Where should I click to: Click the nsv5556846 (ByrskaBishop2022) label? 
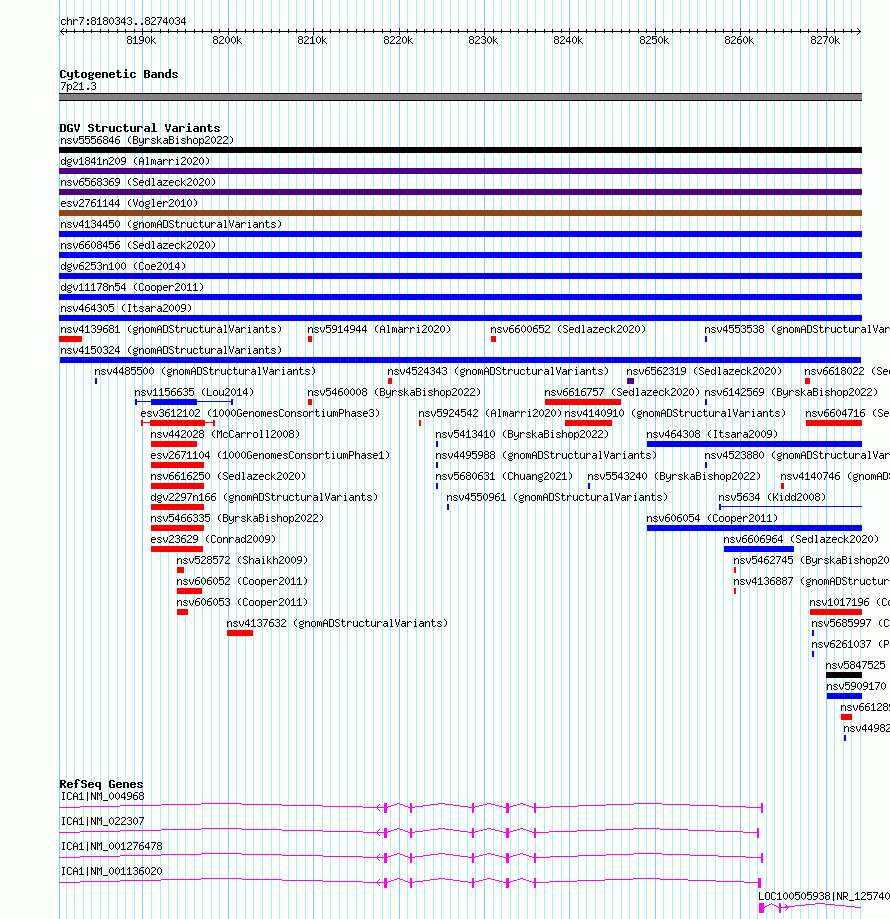[x=147, y=141]
